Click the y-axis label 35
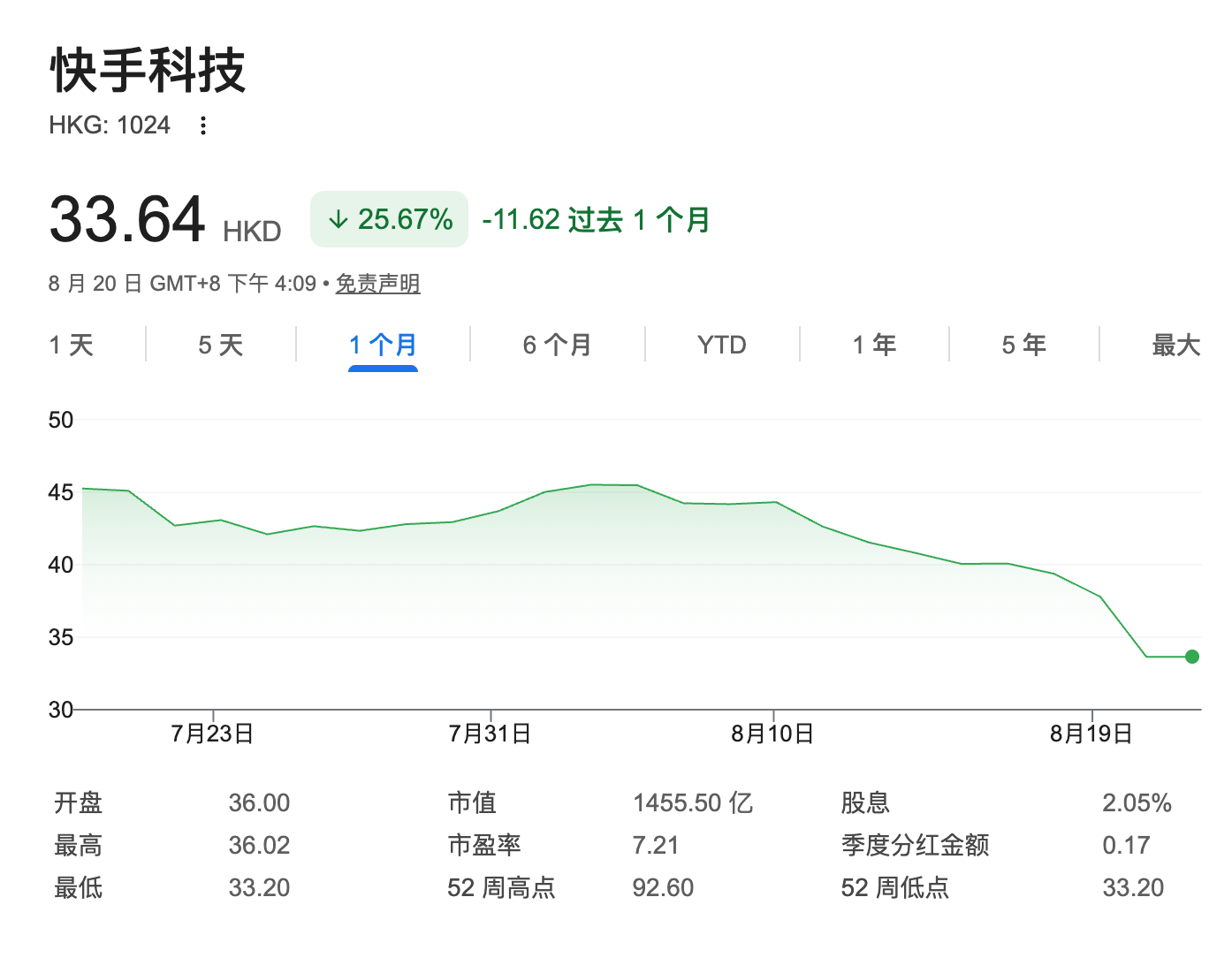This screenshot has height=958, width=1232. coord(61,637)
